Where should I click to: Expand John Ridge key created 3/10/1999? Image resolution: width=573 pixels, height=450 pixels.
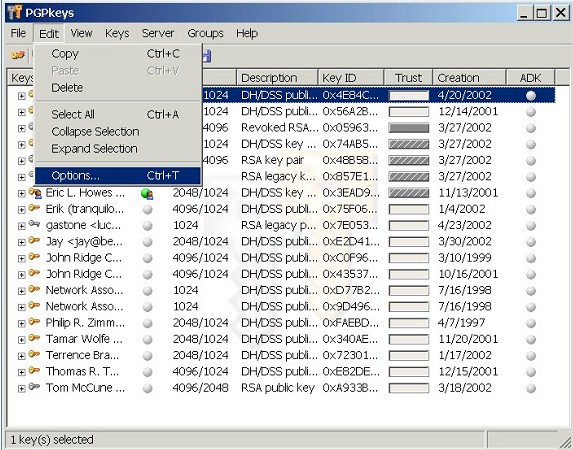(x=22, y=258)
